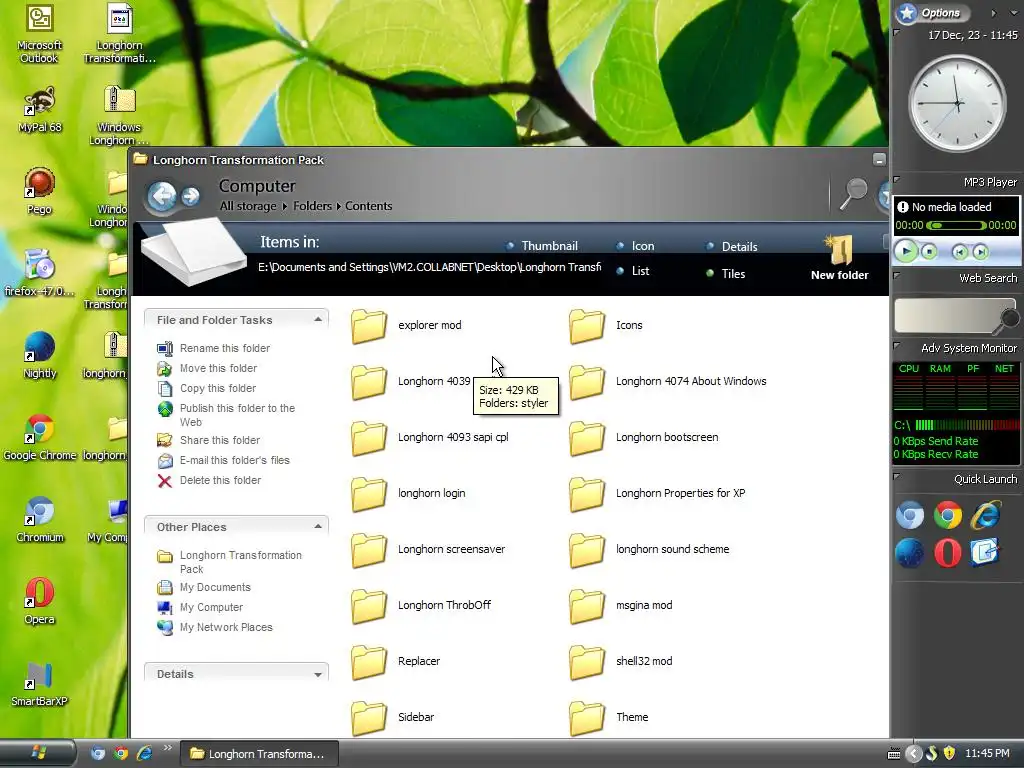
Task: Expand hidden system tray icons arrow
Action: [x=914, y=754]
